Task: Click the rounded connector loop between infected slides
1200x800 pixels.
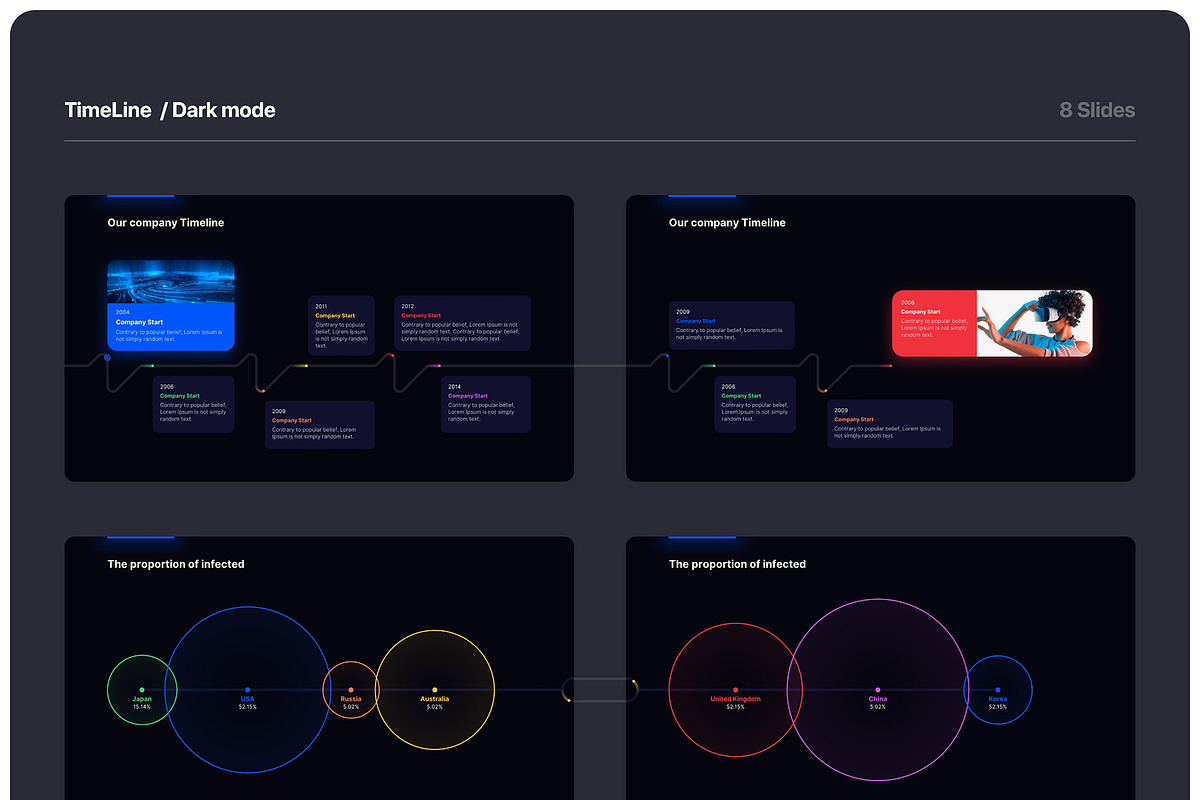Action: coord(600,690)
